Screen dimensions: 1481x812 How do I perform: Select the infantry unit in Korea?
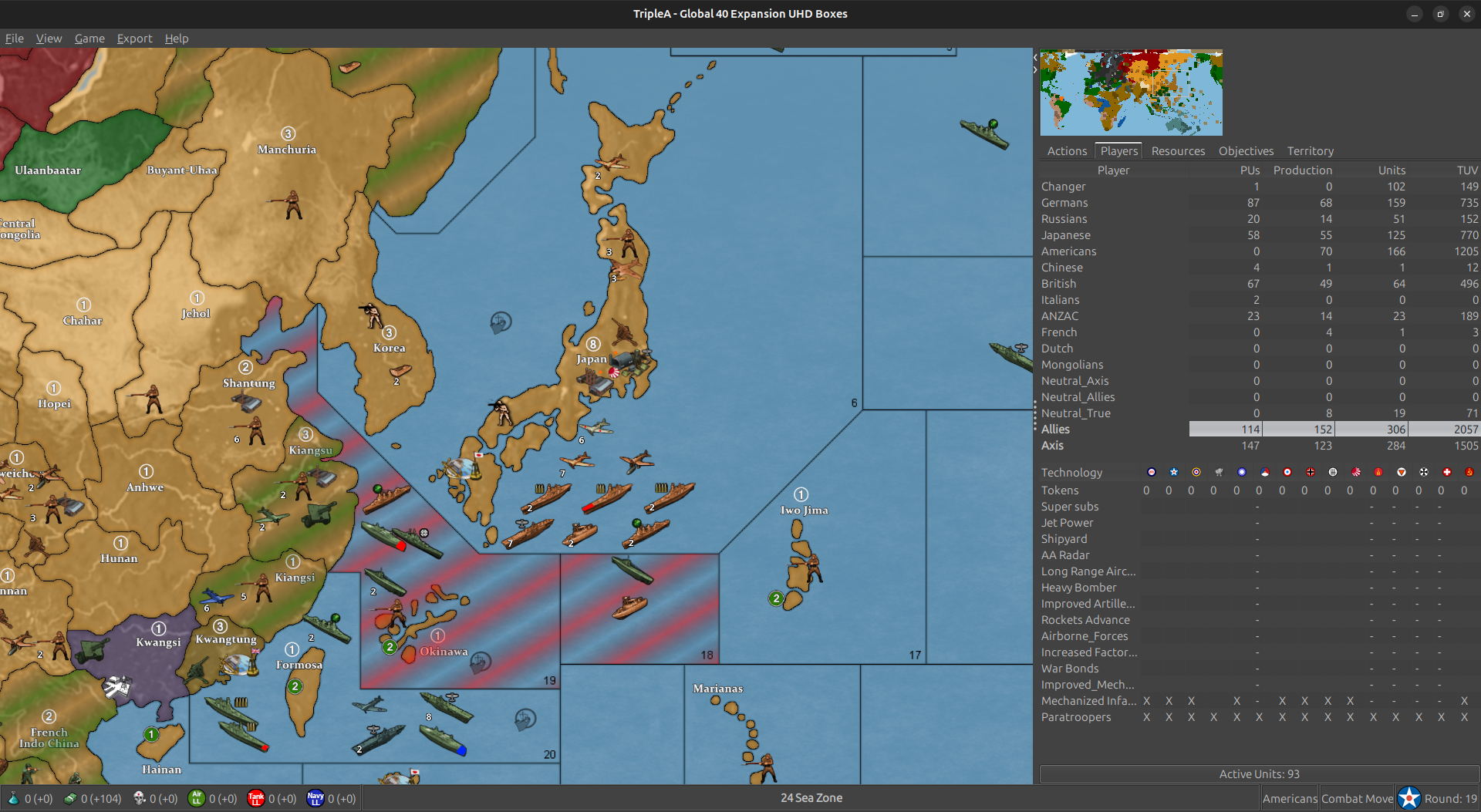[372, 315]
